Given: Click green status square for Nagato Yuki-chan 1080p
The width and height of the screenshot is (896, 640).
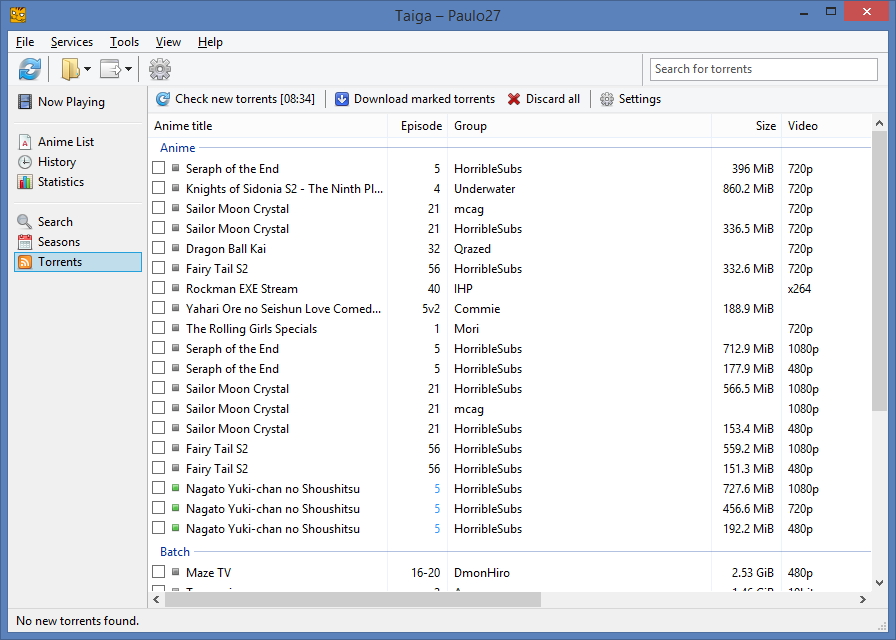Looking at the screenshot, I should [x=175, y=488].
